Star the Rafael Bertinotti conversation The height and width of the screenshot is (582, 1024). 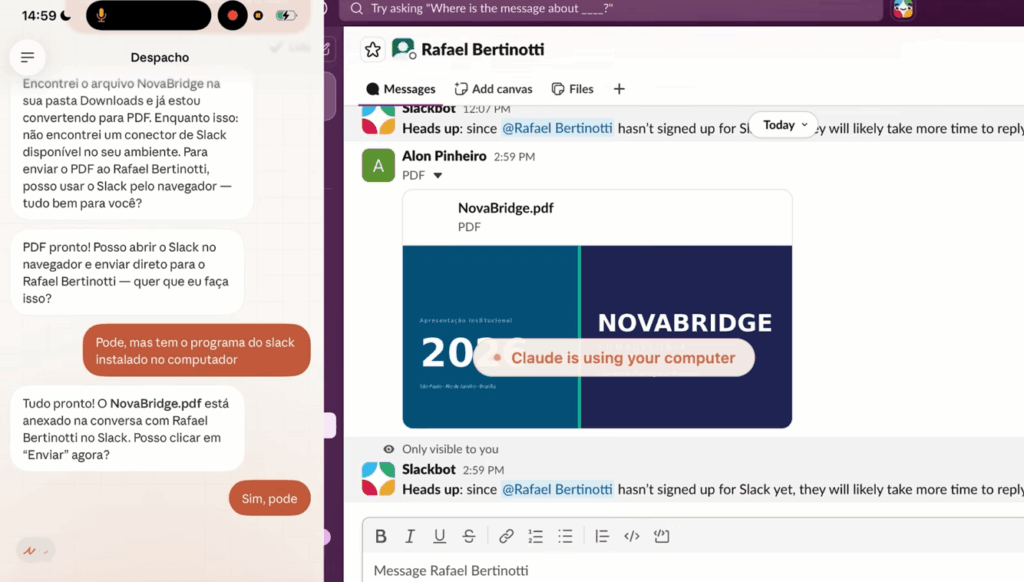pos(373,50)
